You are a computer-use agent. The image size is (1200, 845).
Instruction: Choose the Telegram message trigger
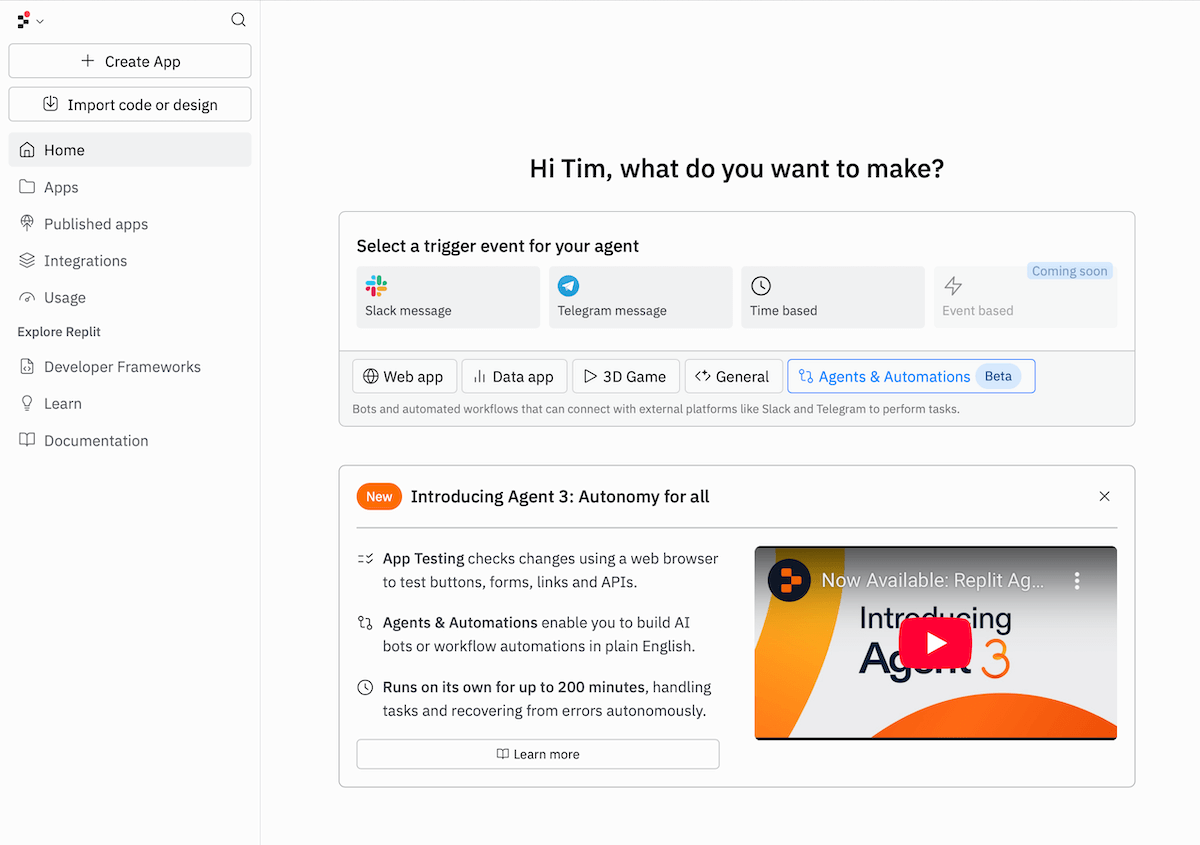pos(640,297)
